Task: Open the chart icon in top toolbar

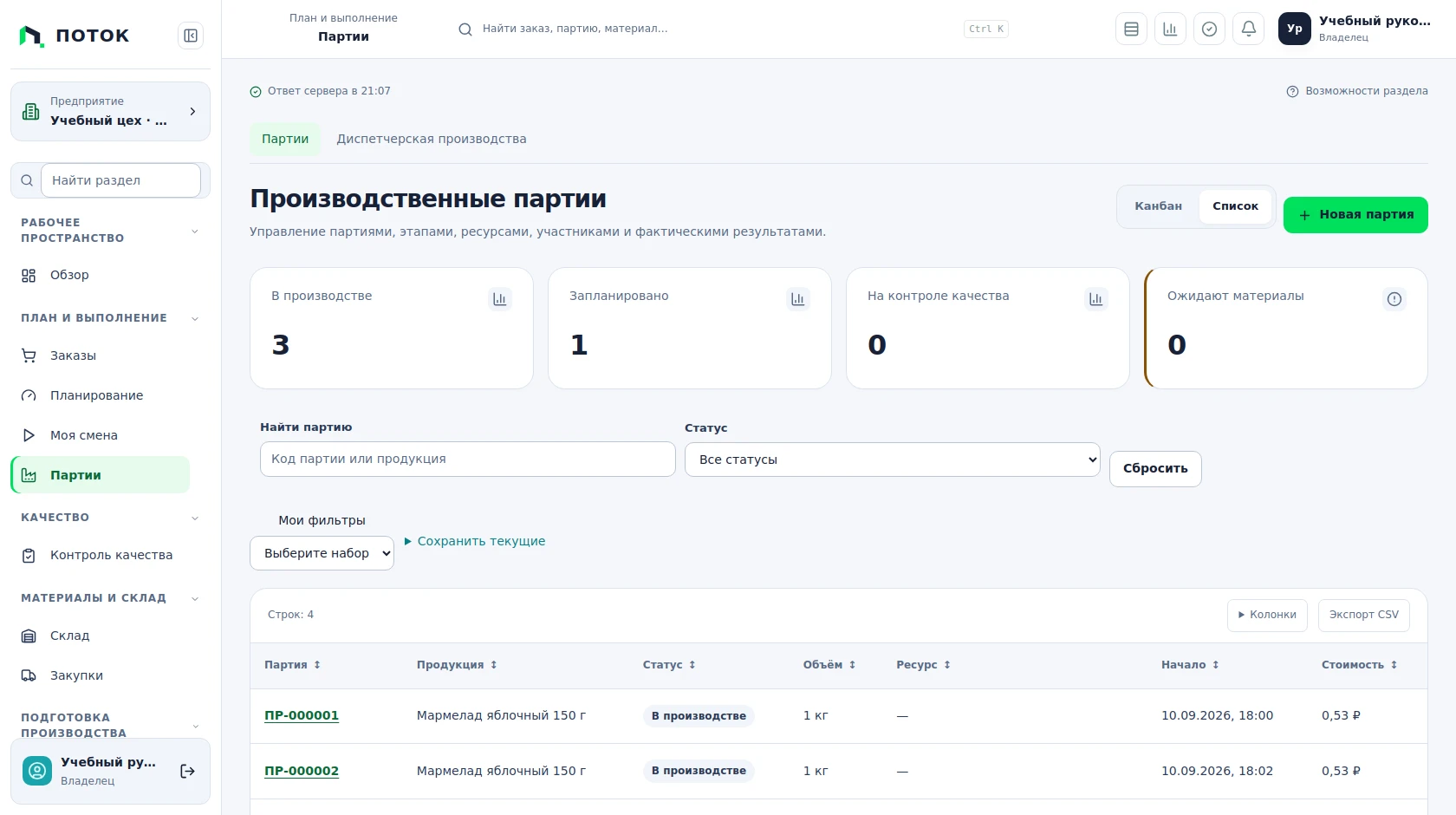Action: pos(1170,29)
